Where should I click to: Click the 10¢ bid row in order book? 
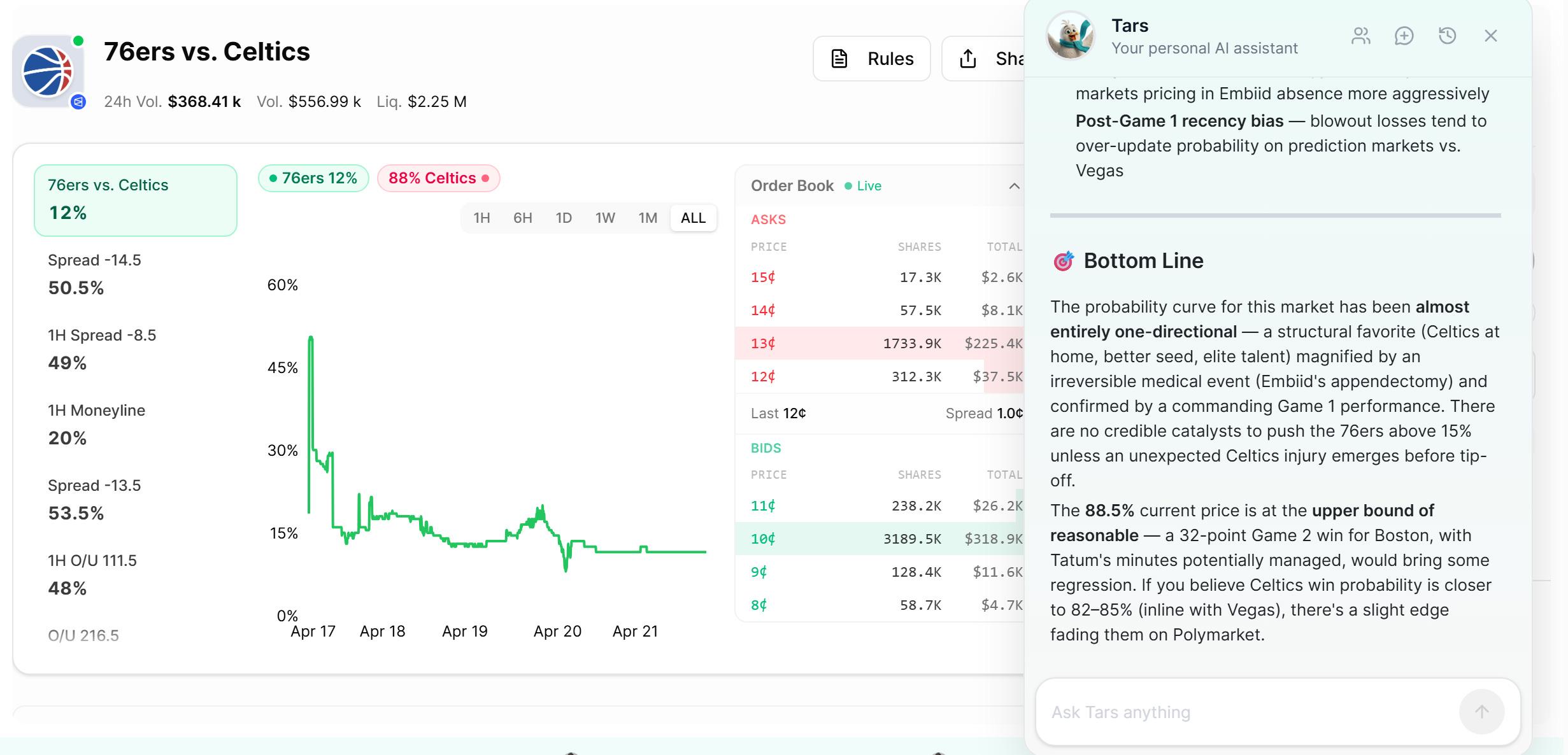pyautogui.click(x=879, y=539)
